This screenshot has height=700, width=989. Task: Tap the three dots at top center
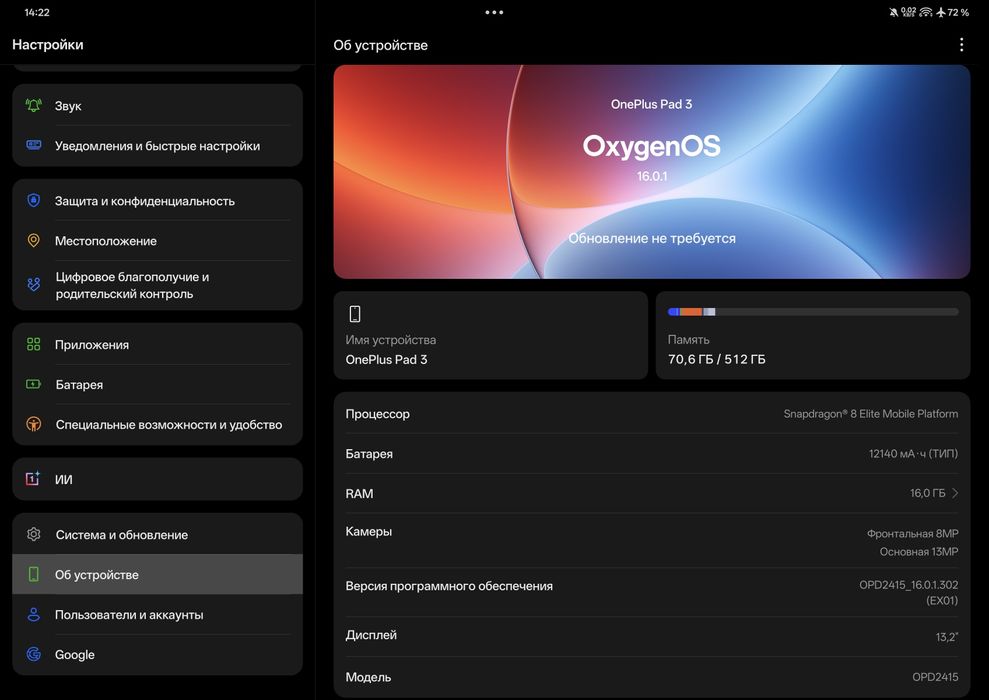pos(494,12)
